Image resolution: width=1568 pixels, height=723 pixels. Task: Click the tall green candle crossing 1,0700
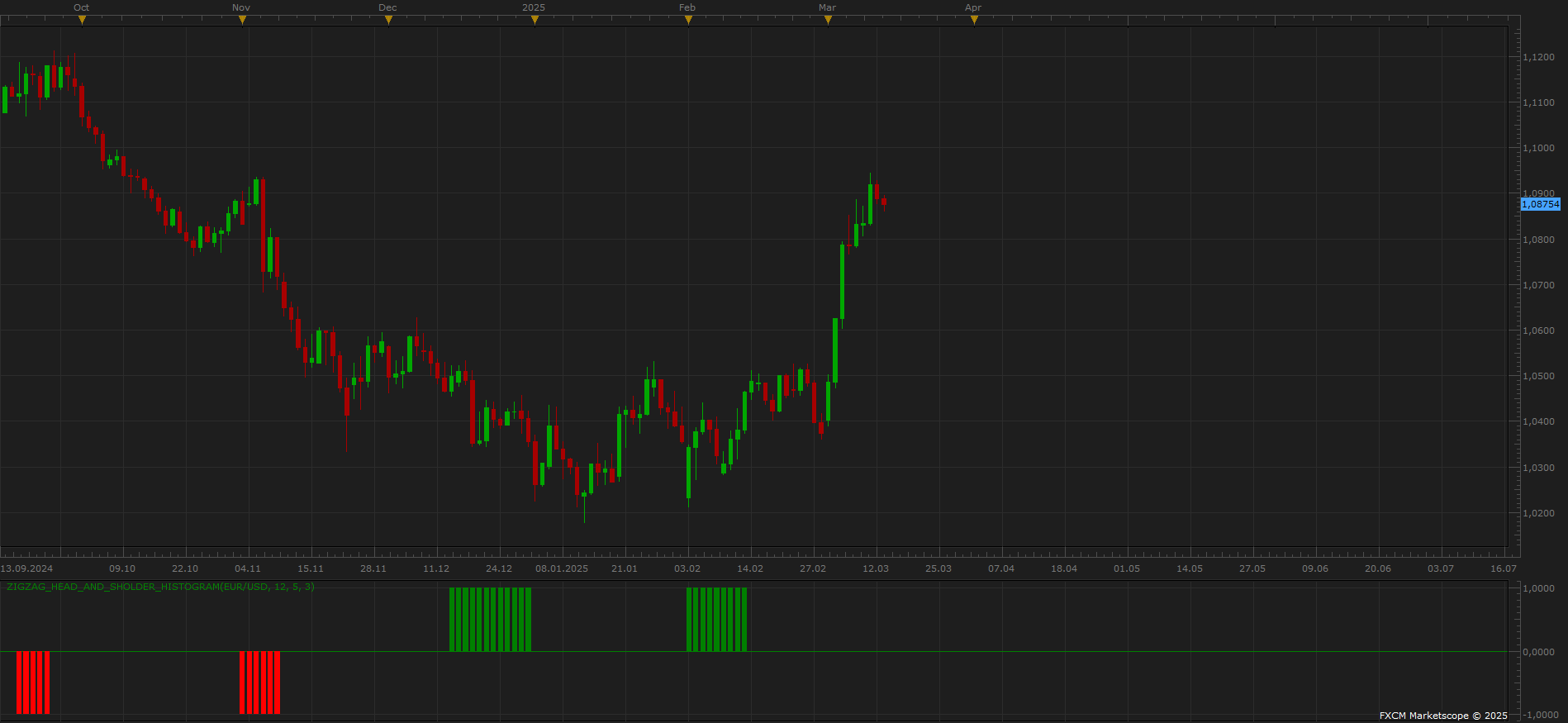pos(842,281)
